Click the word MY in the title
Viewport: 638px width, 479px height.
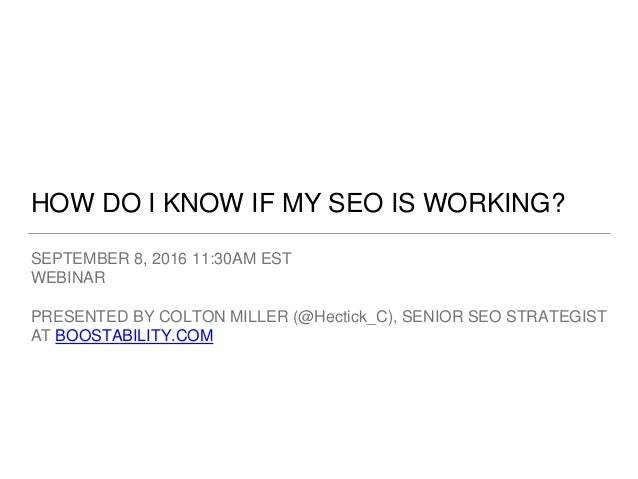click(301, 203)
